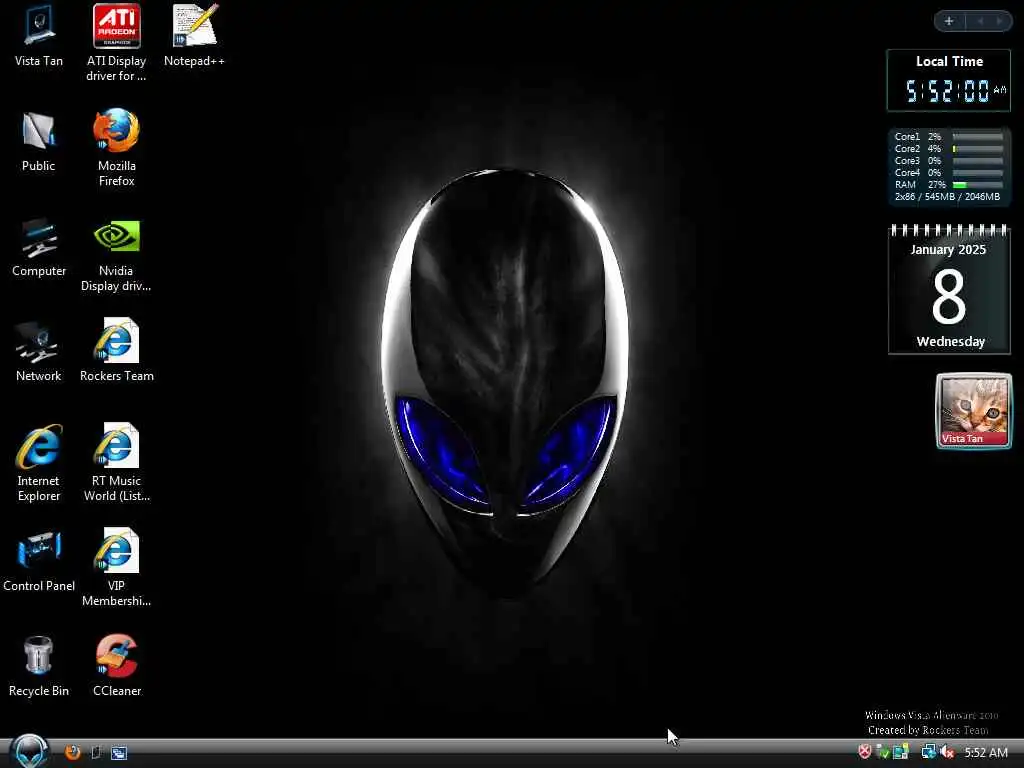Click the Local Time clock gadget
The width and height of the screenshot is (1024, 768).
click(948, 80)
